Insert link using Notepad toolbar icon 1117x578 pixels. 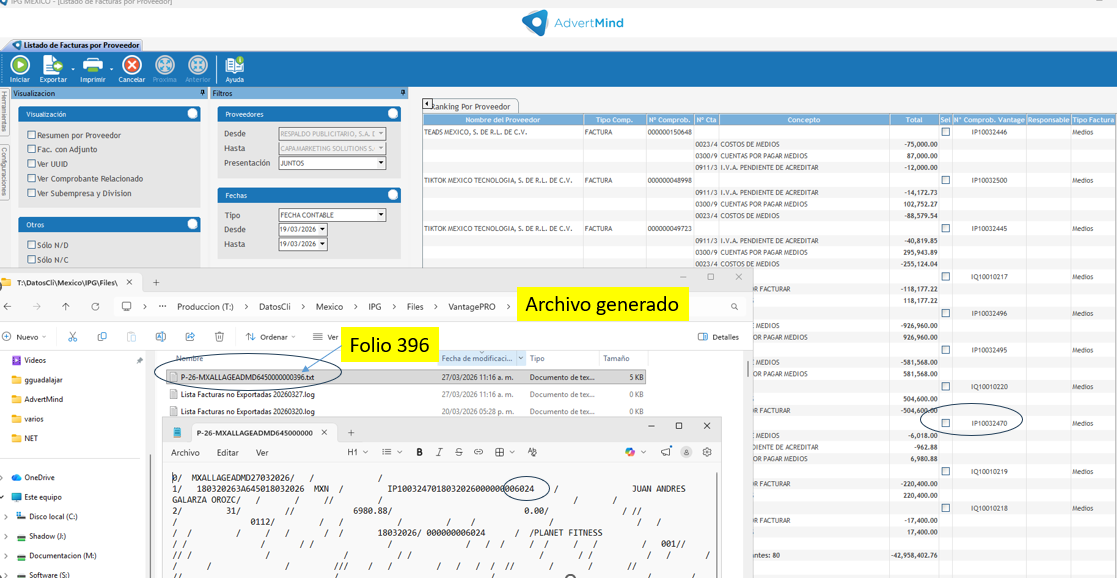click(479, 452)
